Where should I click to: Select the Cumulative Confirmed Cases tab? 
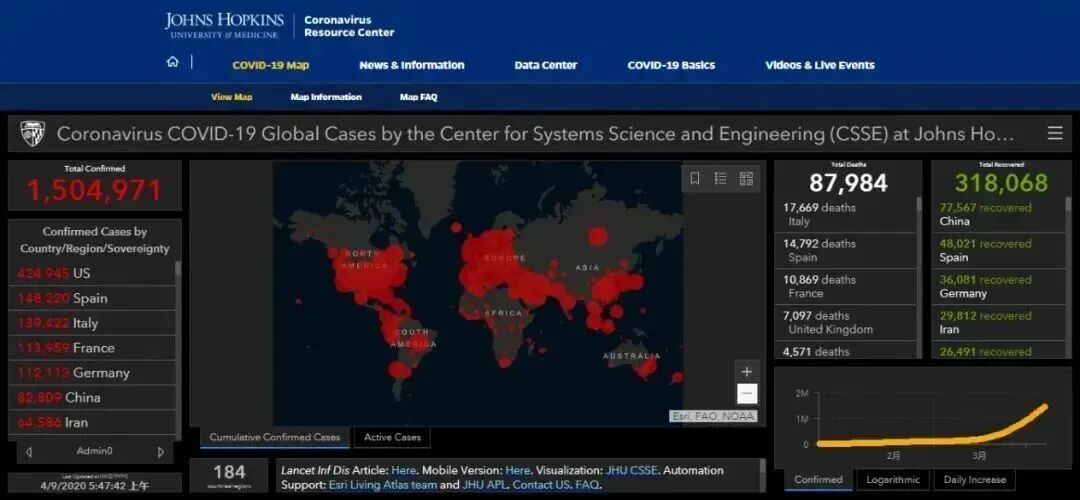point(274,437)
